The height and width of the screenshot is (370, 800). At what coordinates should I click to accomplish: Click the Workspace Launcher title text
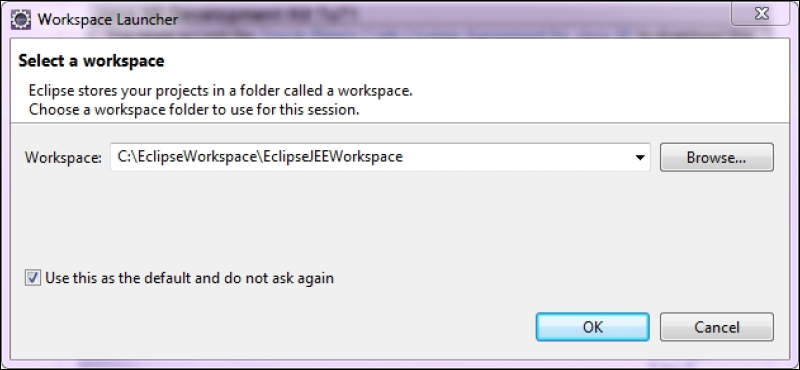[x=108, y=20]
